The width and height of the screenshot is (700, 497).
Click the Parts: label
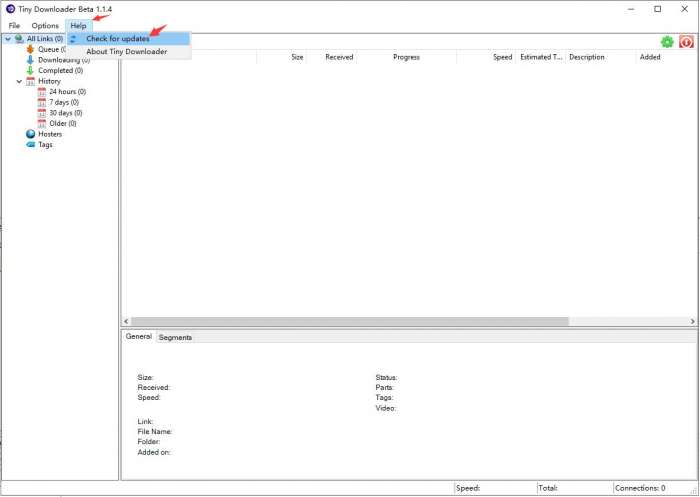coord(384,388)
